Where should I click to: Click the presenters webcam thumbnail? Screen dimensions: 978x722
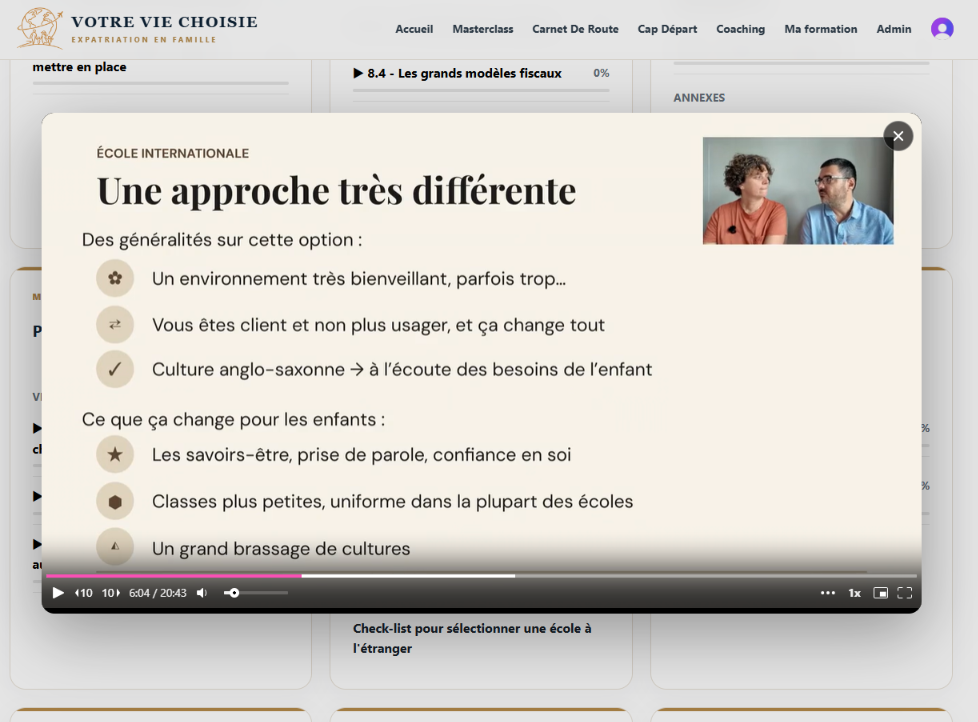point(798,191)
